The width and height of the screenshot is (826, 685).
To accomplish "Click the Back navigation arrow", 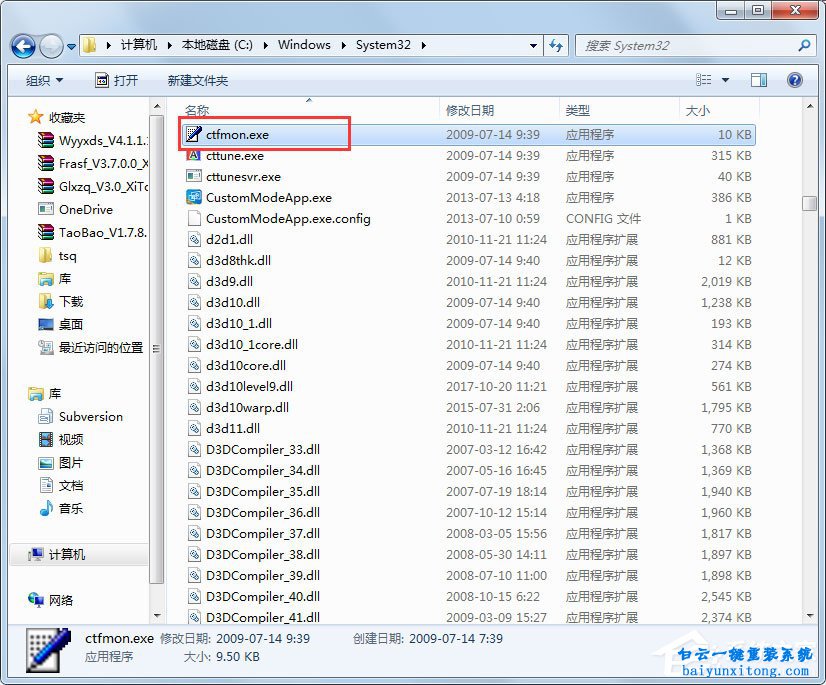I will [22, 45].
